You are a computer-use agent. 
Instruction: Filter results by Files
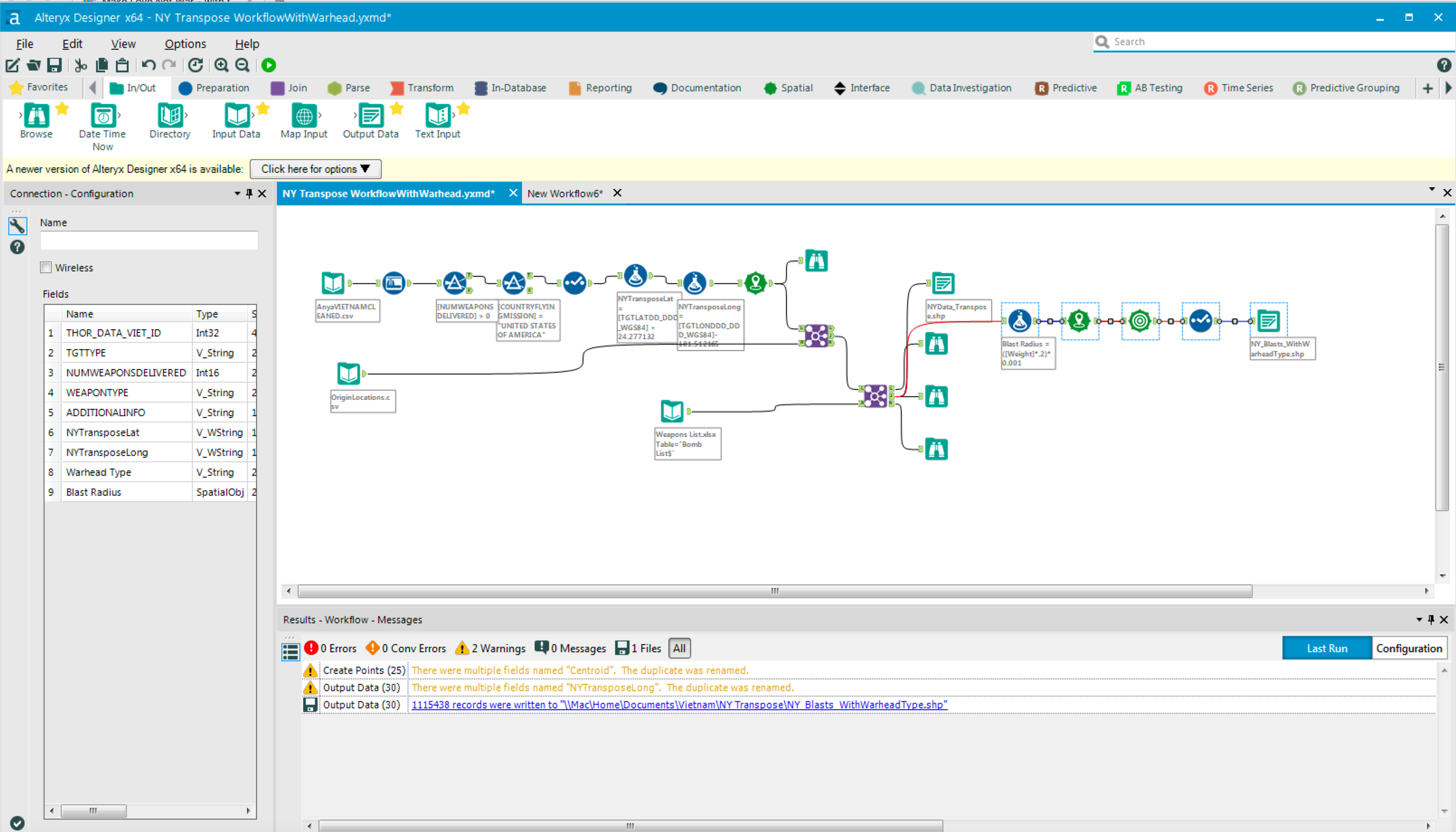(638, 648)
